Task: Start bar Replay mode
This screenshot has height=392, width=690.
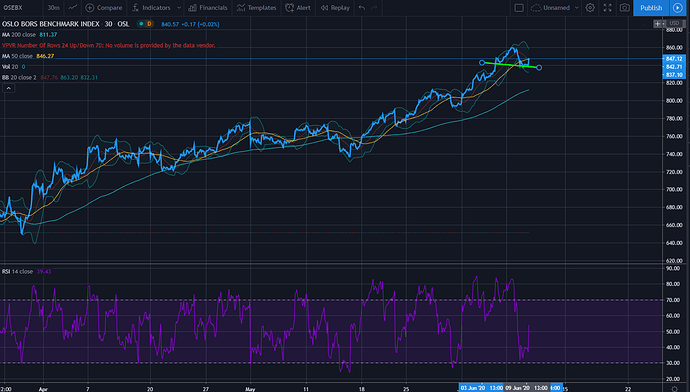Action: coord(335,7)
